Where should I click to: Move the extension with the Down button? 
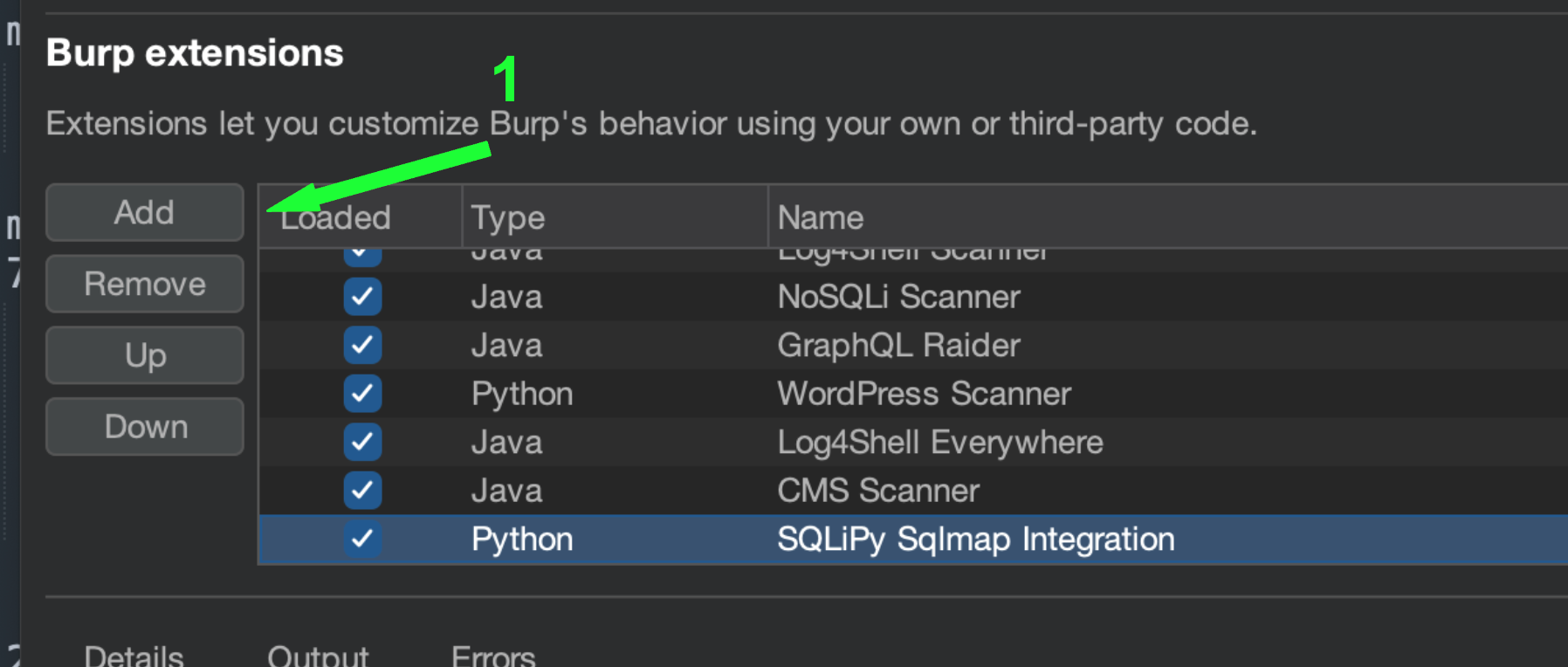(x=145, y=427)
